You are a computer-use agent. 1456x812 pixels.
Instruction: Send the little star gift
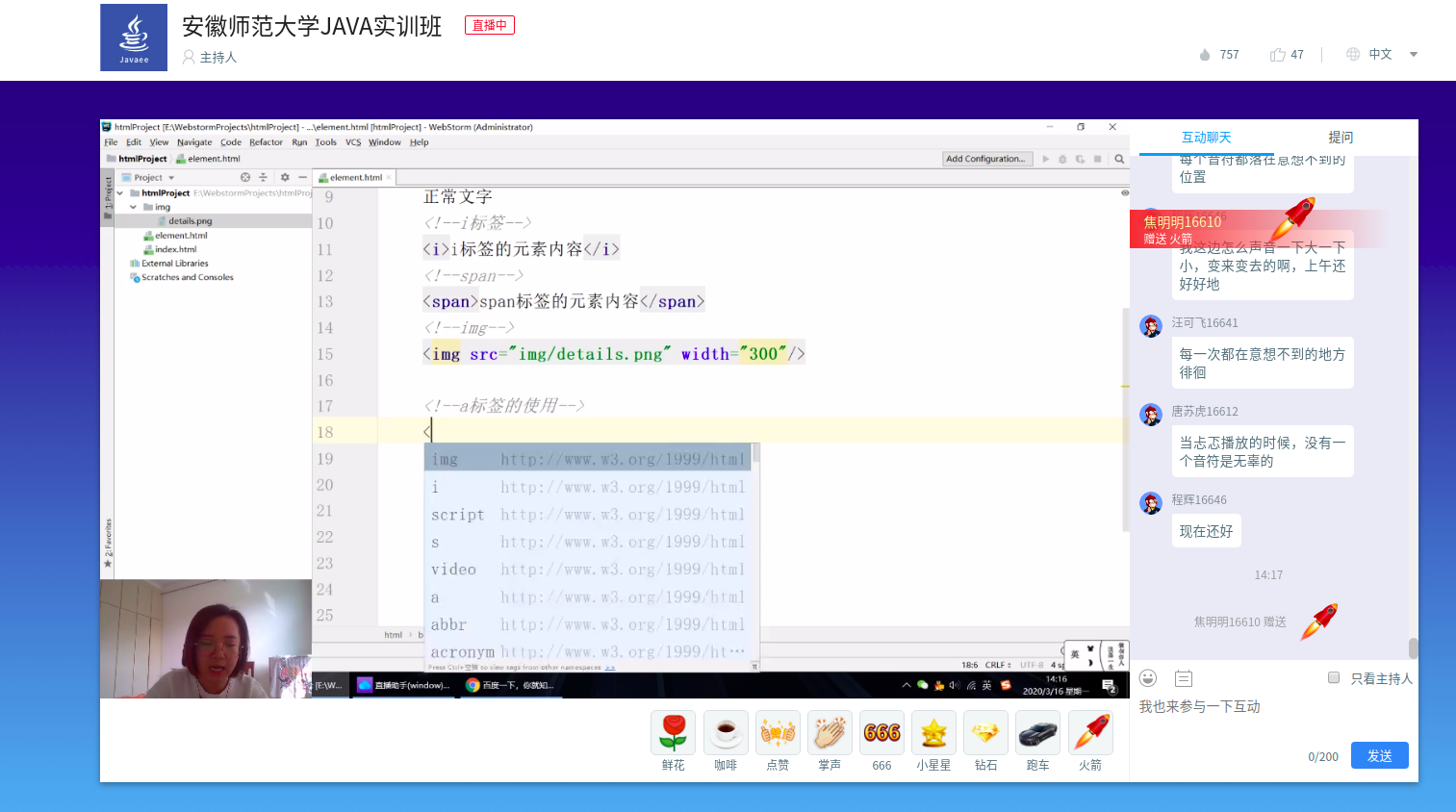point(933,733)
